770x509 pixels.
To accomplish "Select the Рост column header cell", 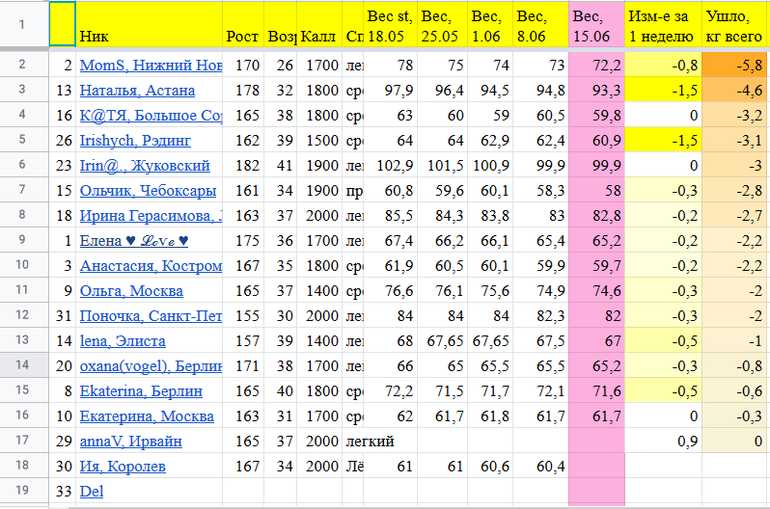I will click(243, 37).
